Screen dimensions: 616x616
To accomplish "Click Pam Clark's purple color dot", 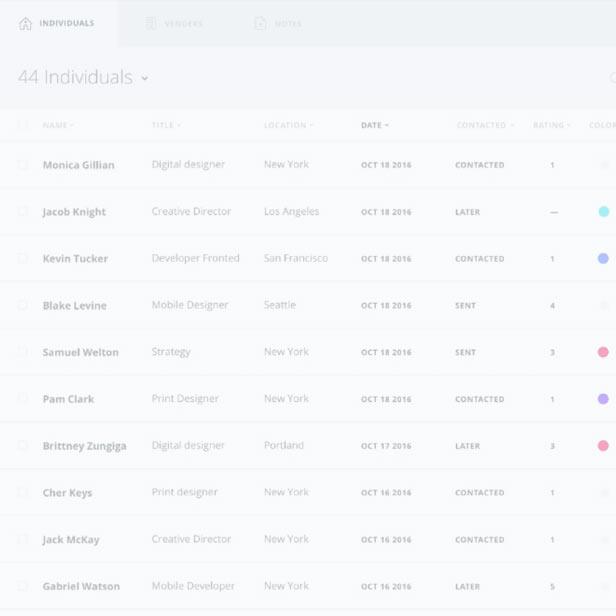I will tap(603, 399).
